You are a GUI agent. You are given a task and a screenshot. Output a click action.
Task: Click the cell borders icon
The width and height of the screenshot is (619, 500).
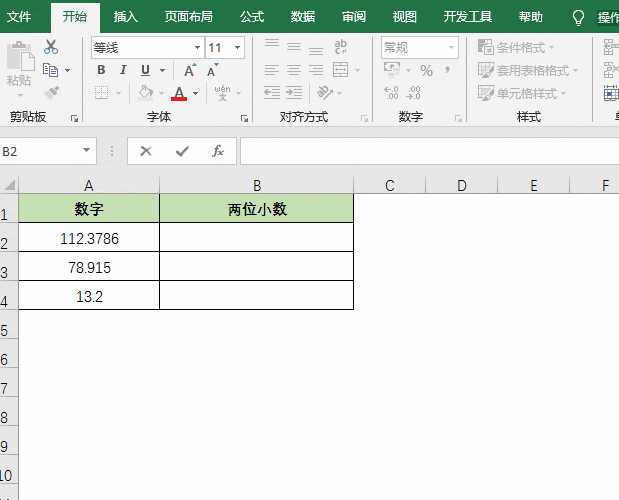point(101,93)
